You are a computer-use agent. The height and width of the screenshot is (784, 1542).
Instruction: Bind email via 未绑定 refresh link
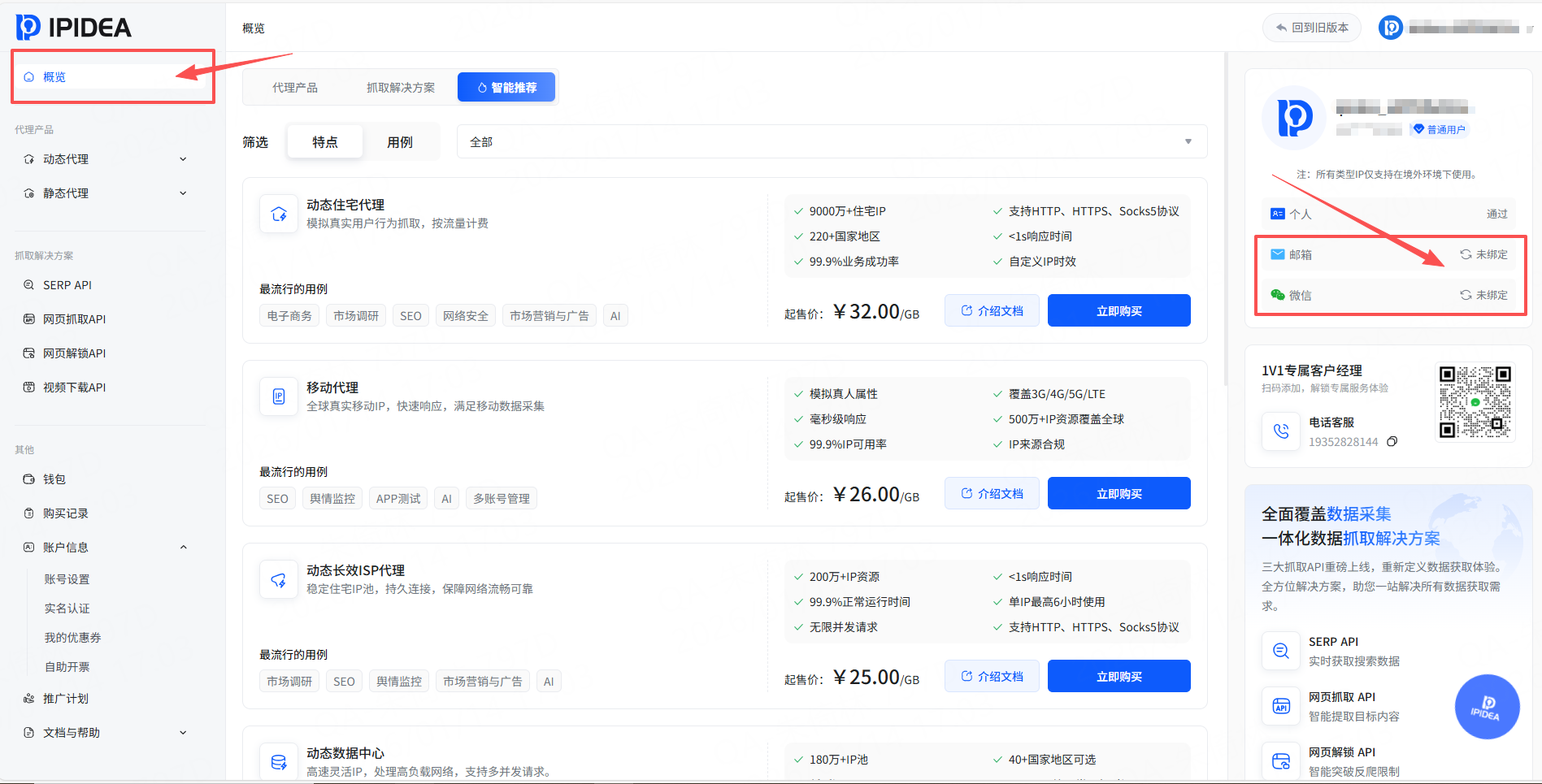[1483, 254]
